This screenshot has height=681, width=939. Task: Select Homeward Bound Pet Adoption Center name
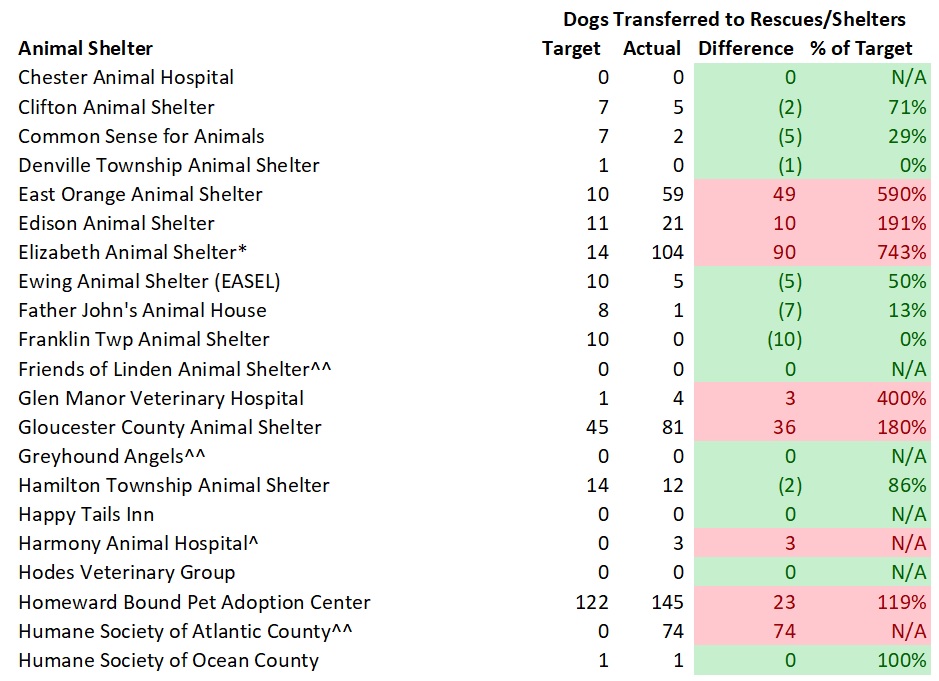pyautogui.click(x=194, y=602)
